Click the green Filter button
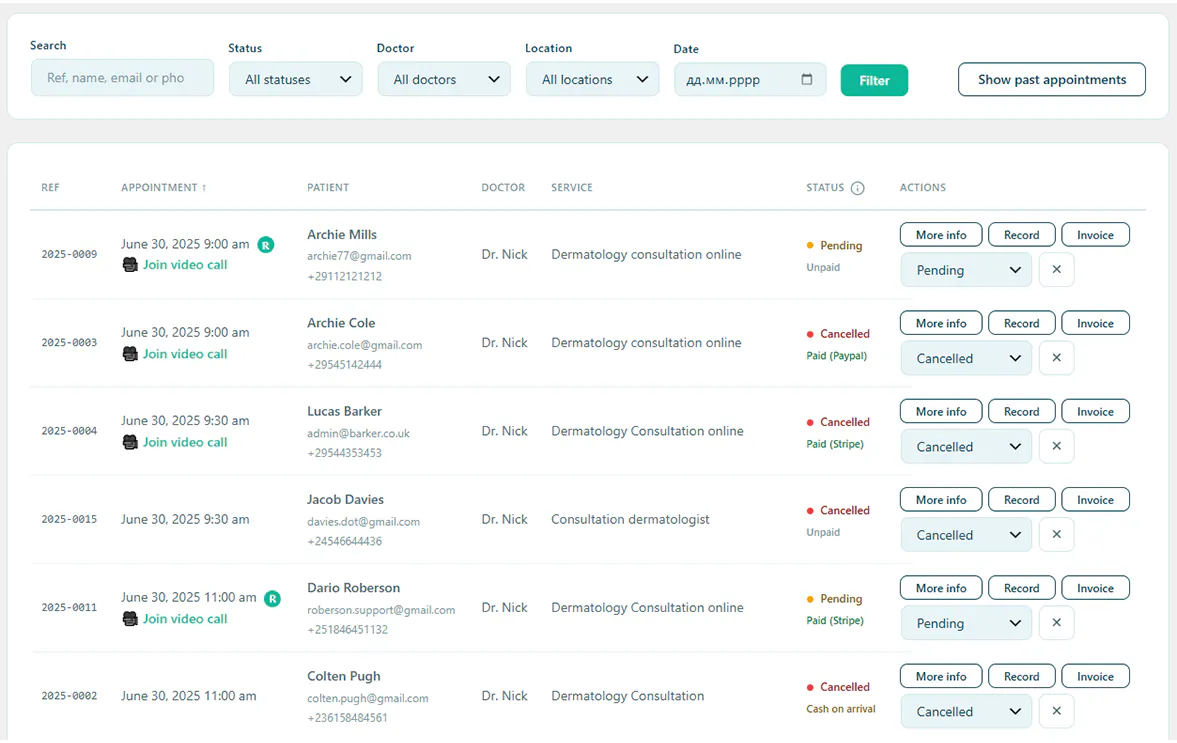 (874, 80)
